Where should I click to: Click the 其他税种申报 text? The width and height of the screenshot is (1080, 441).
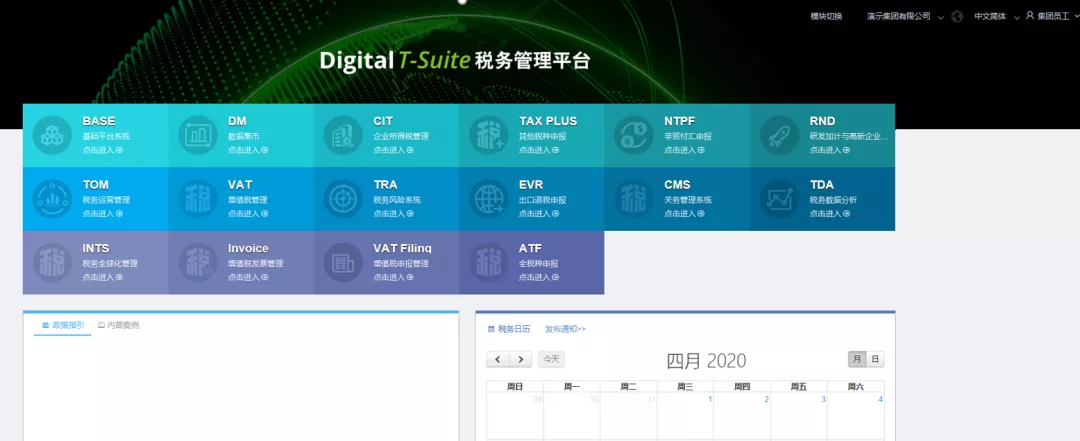point(543,136)
